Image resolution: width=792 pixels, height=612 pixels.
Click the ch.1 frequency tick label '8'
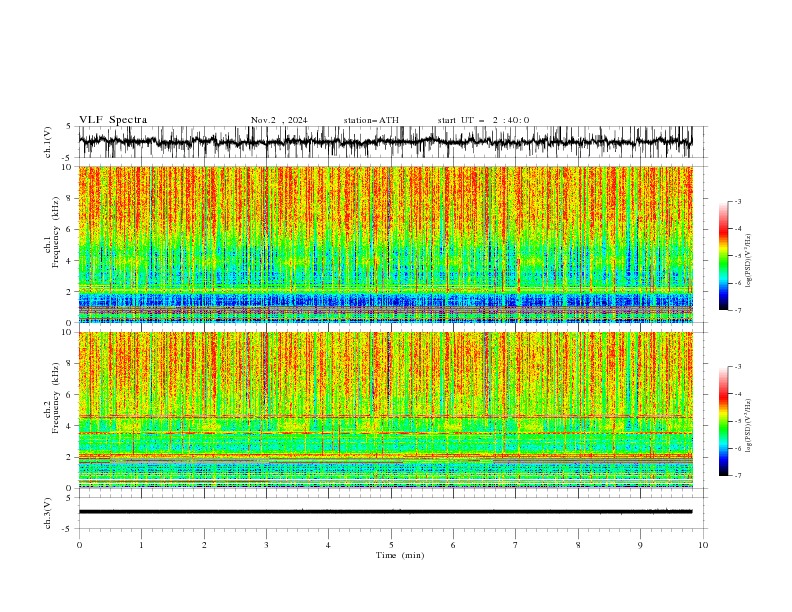click(x=70, y=198)
